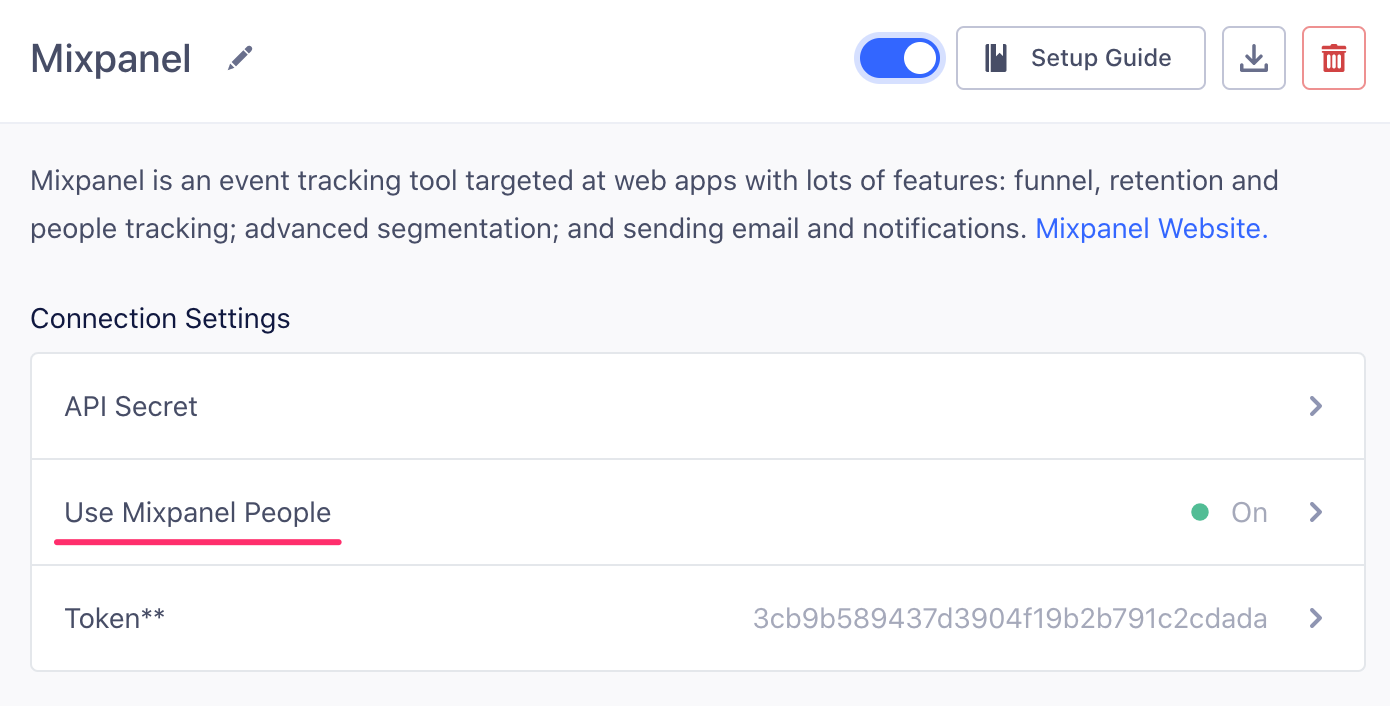Toggle the Use Mixpanel People setting
This screenshot has width=1390, height=706.
click(197, 512)
